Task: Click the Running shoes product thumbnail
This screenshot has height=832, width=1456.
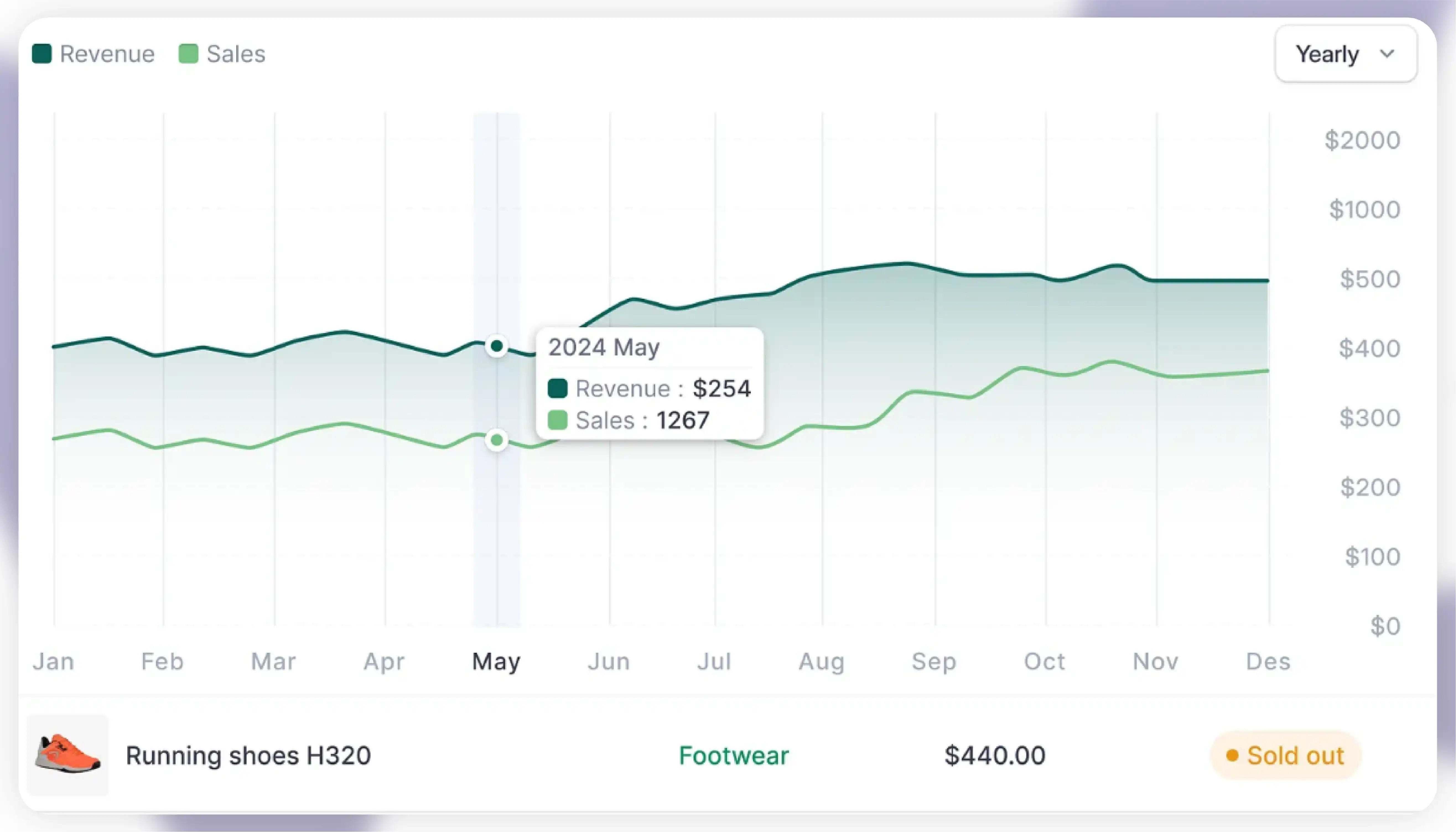Action: [x=68, y=754]
